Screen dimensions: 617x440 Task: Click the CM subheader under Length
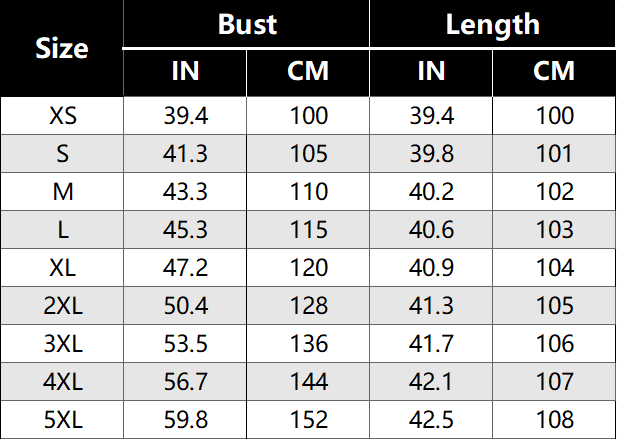click(x=554, y=71)
